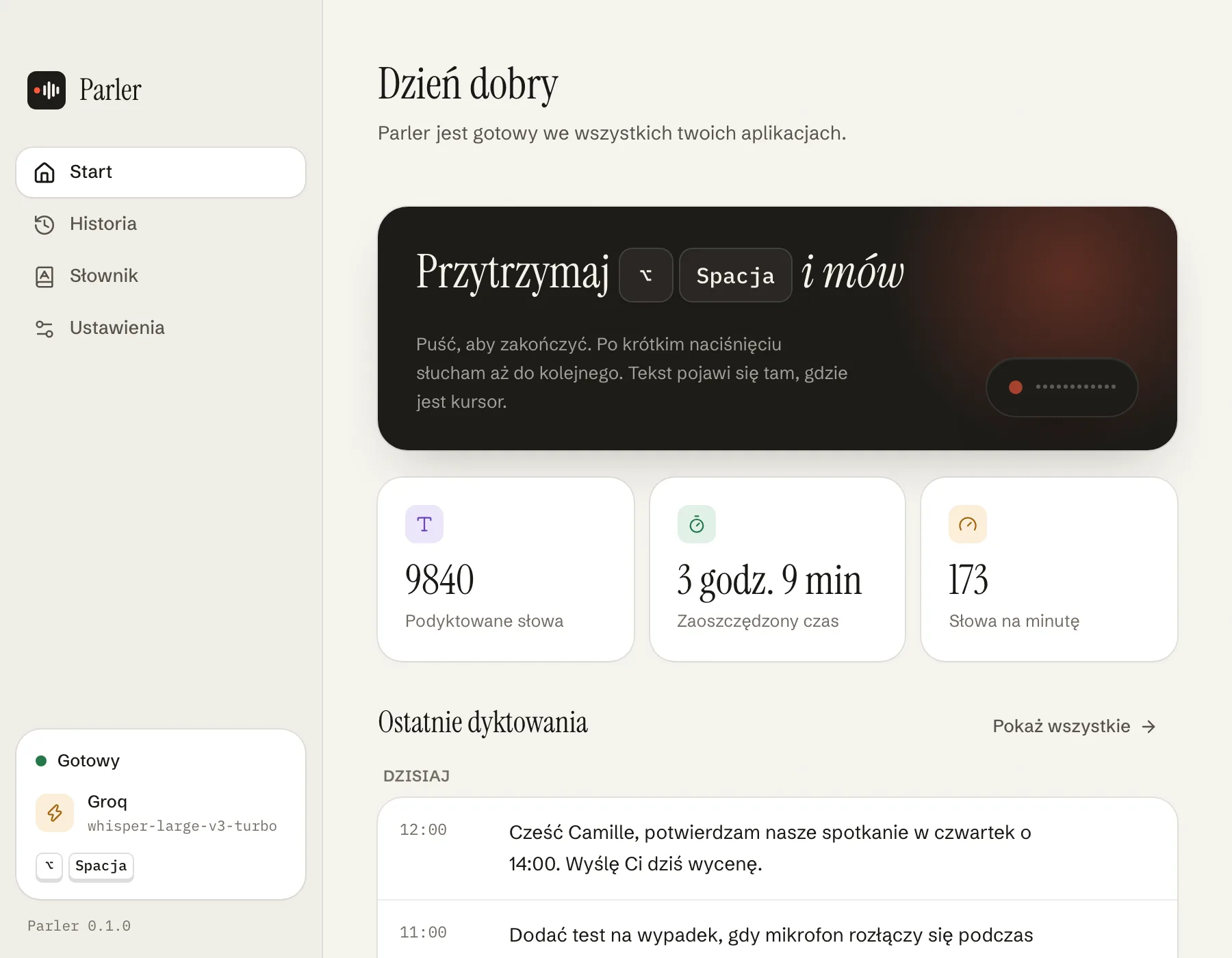Click the Parler waveform logo icon

click(x=47, y=90)
